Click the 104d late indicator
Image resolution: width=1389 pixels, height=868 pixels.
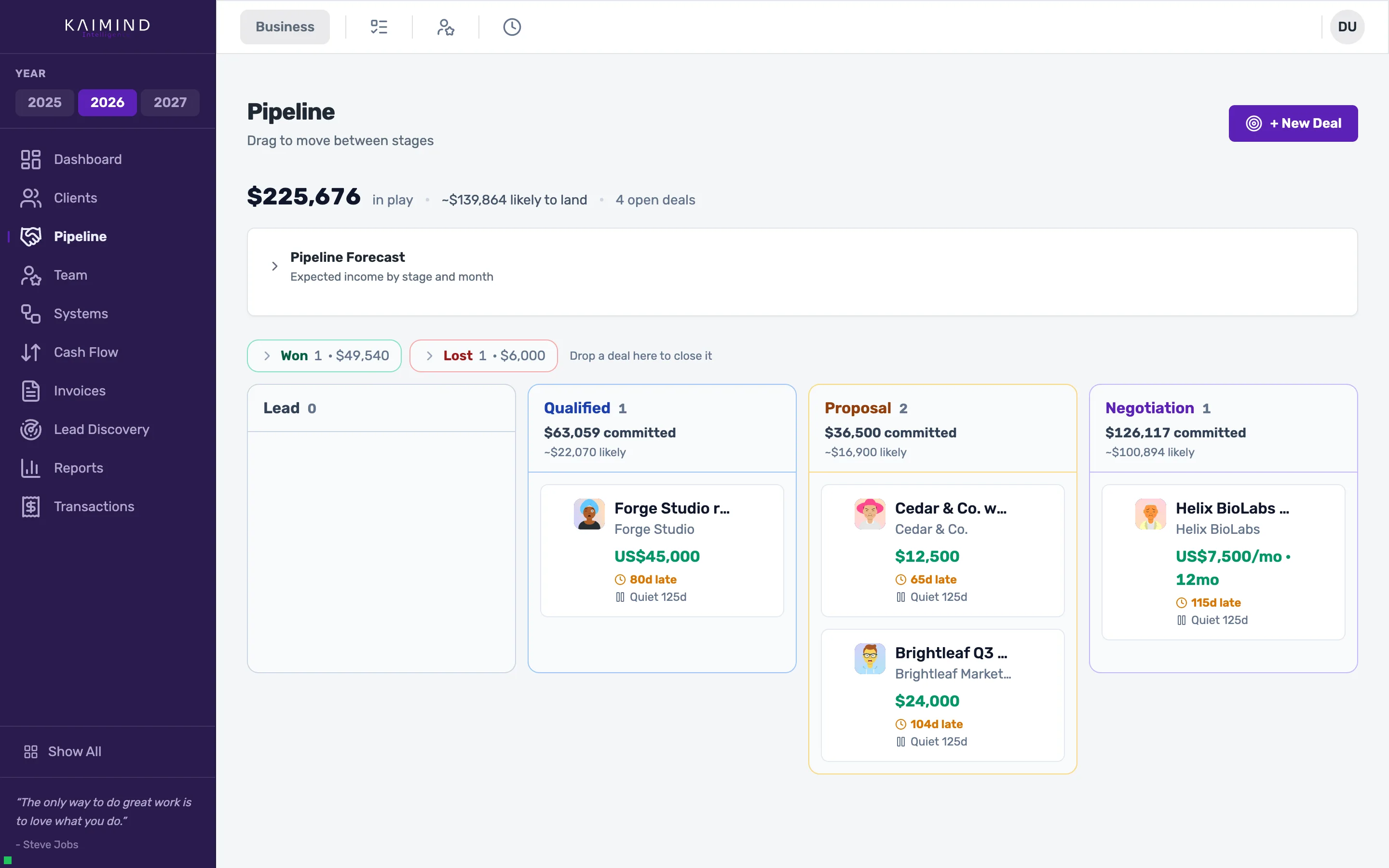pos(929,724)
